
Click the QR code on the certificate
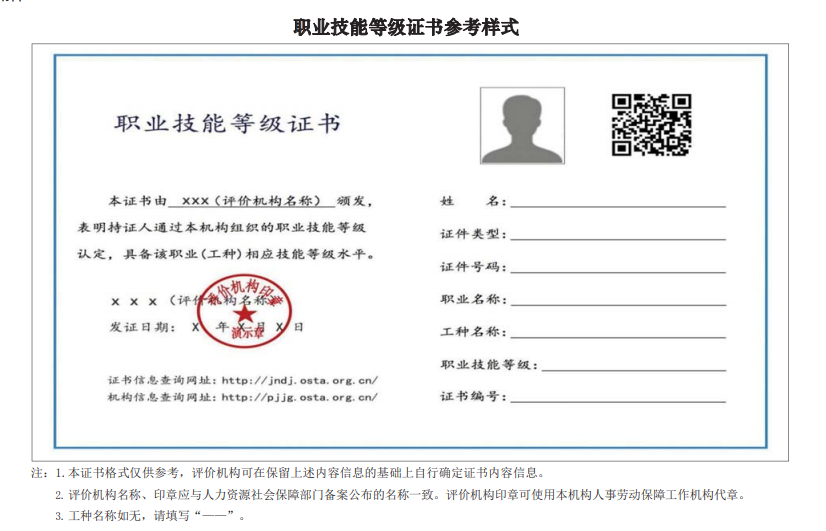point(651,125)
